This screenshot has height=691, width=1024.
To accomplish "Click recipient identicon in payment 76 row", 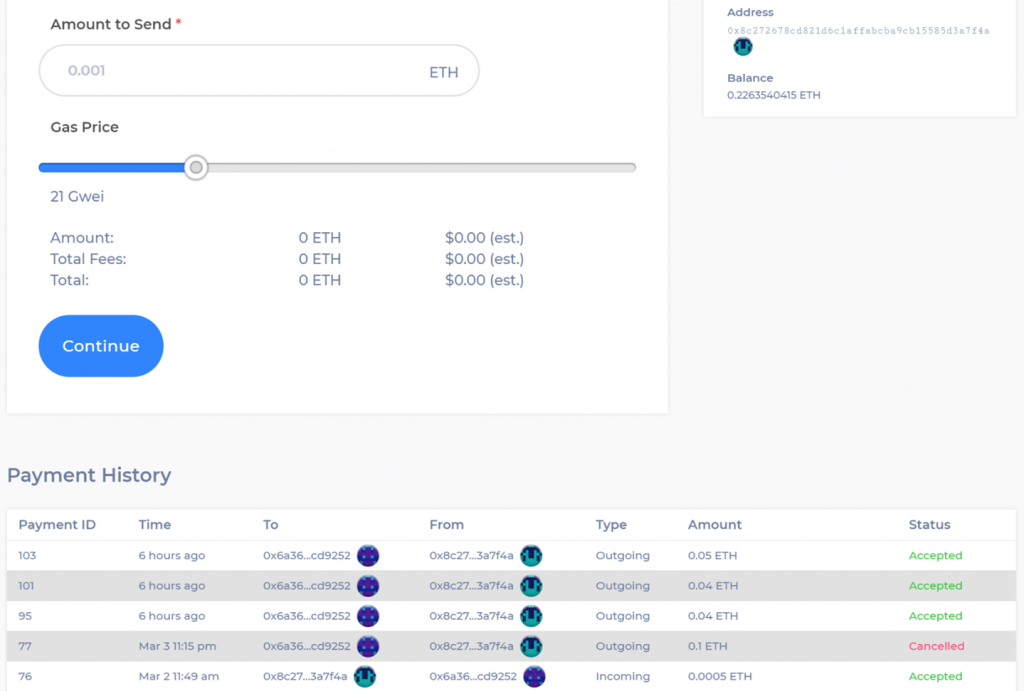I will [364, 677].
